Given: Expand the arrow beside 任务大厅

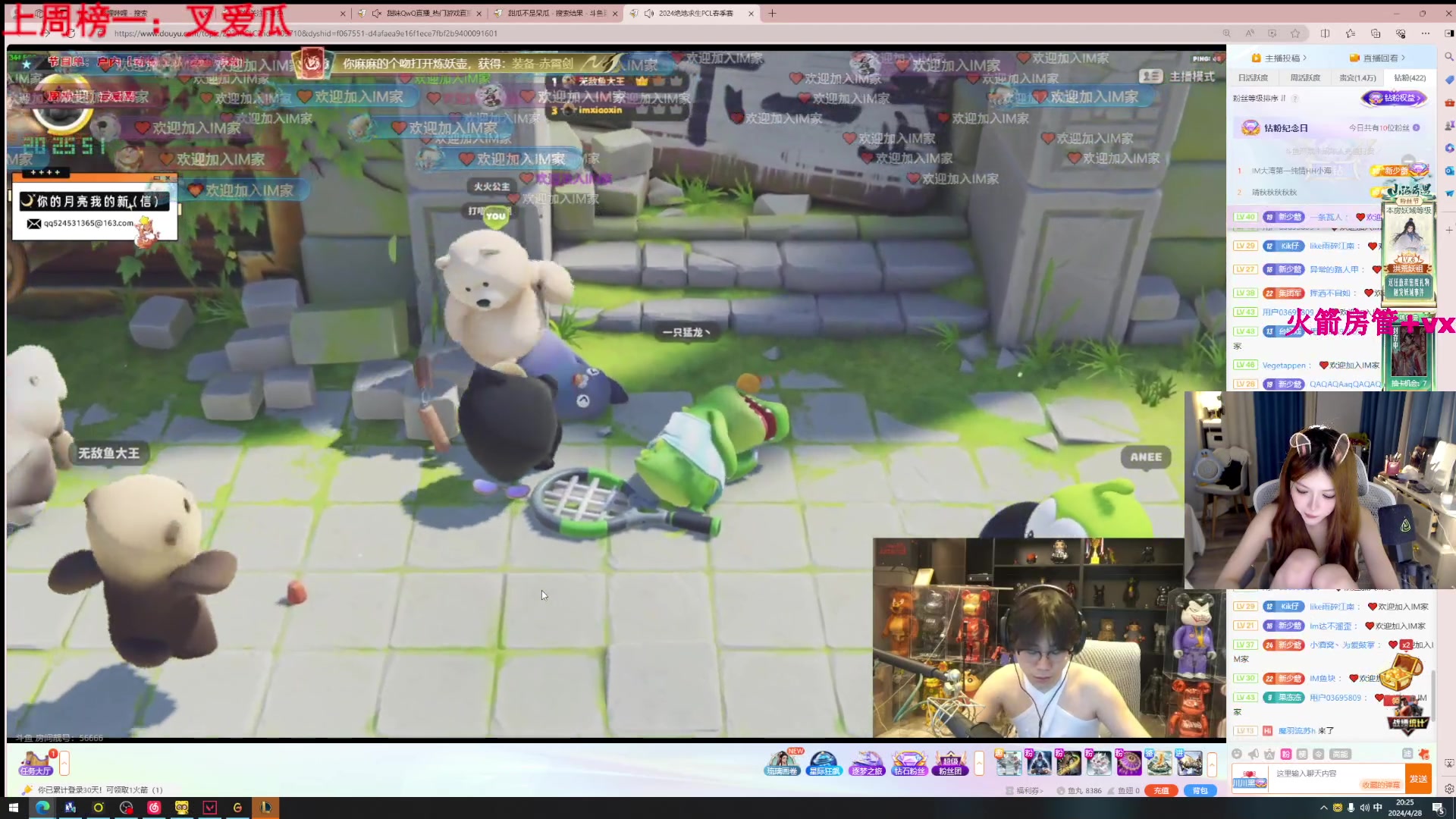Looking at the screenshot, I should coord(64,764).
